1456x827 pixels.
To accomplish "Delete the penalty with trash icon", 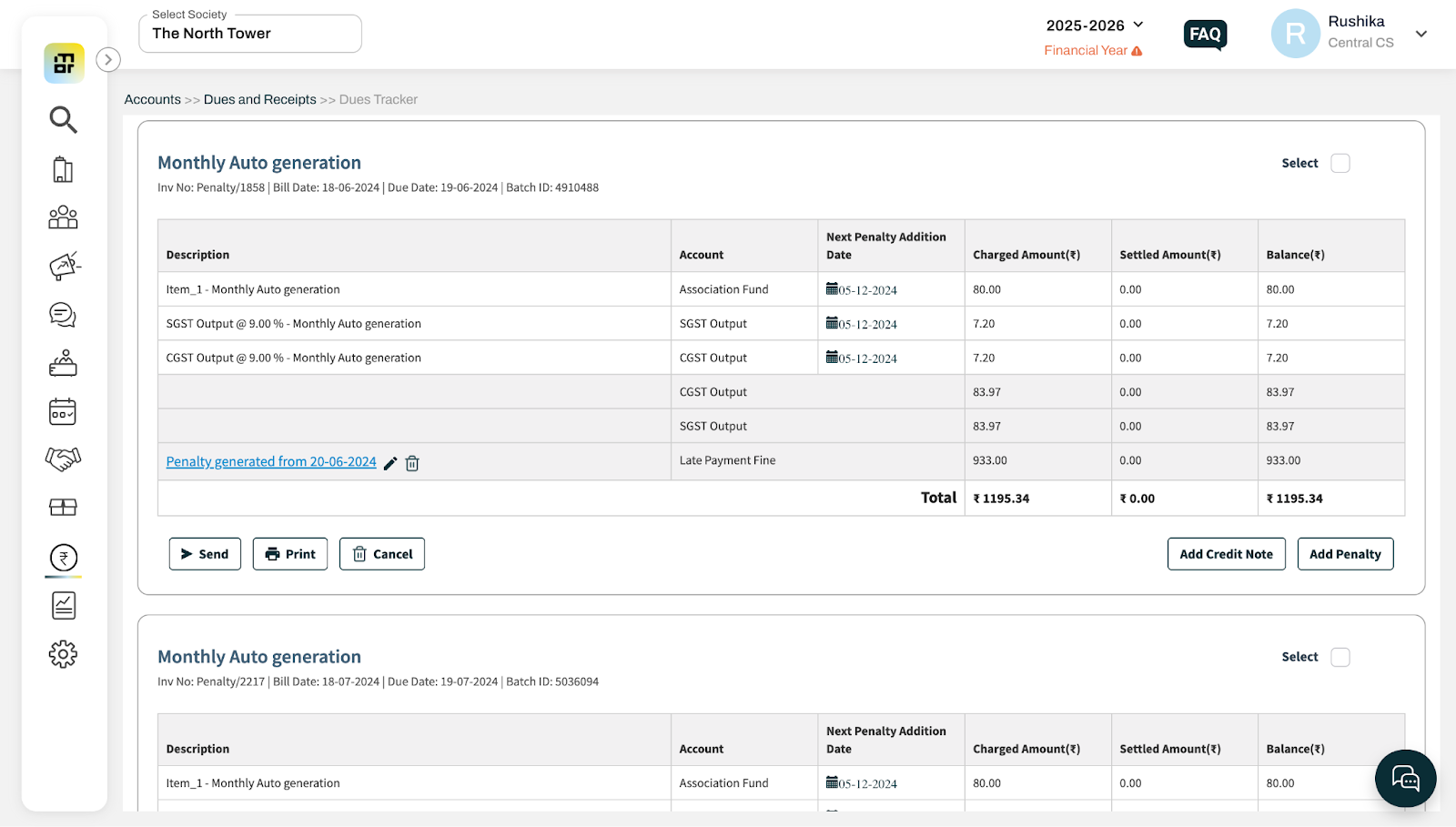I will (412, 463).
